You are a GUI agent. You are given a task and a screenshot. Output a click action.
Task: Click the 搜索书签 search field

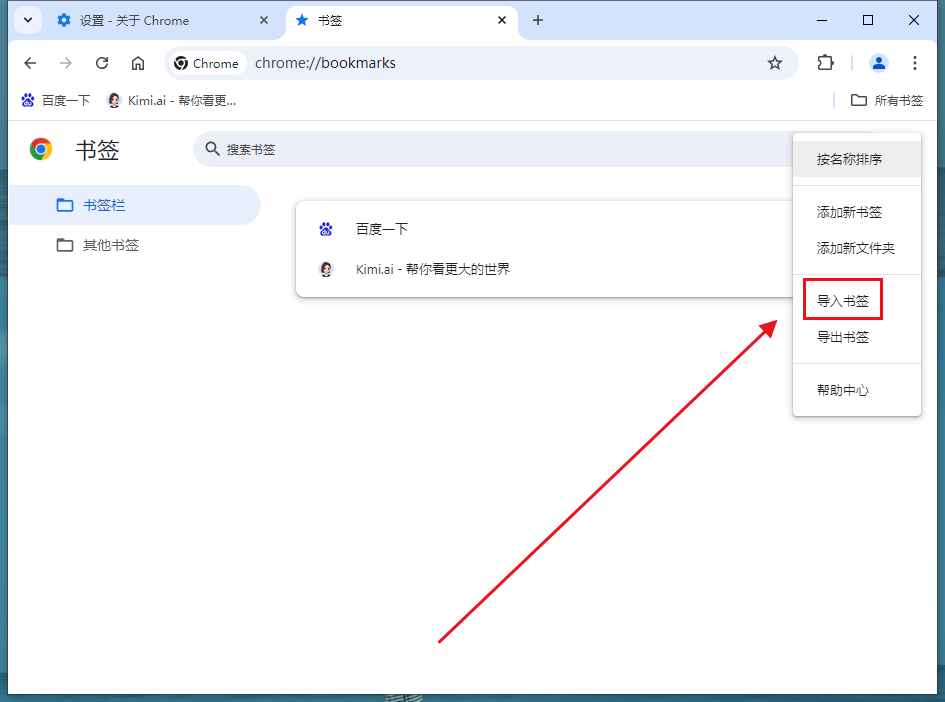tap(494, 149)
